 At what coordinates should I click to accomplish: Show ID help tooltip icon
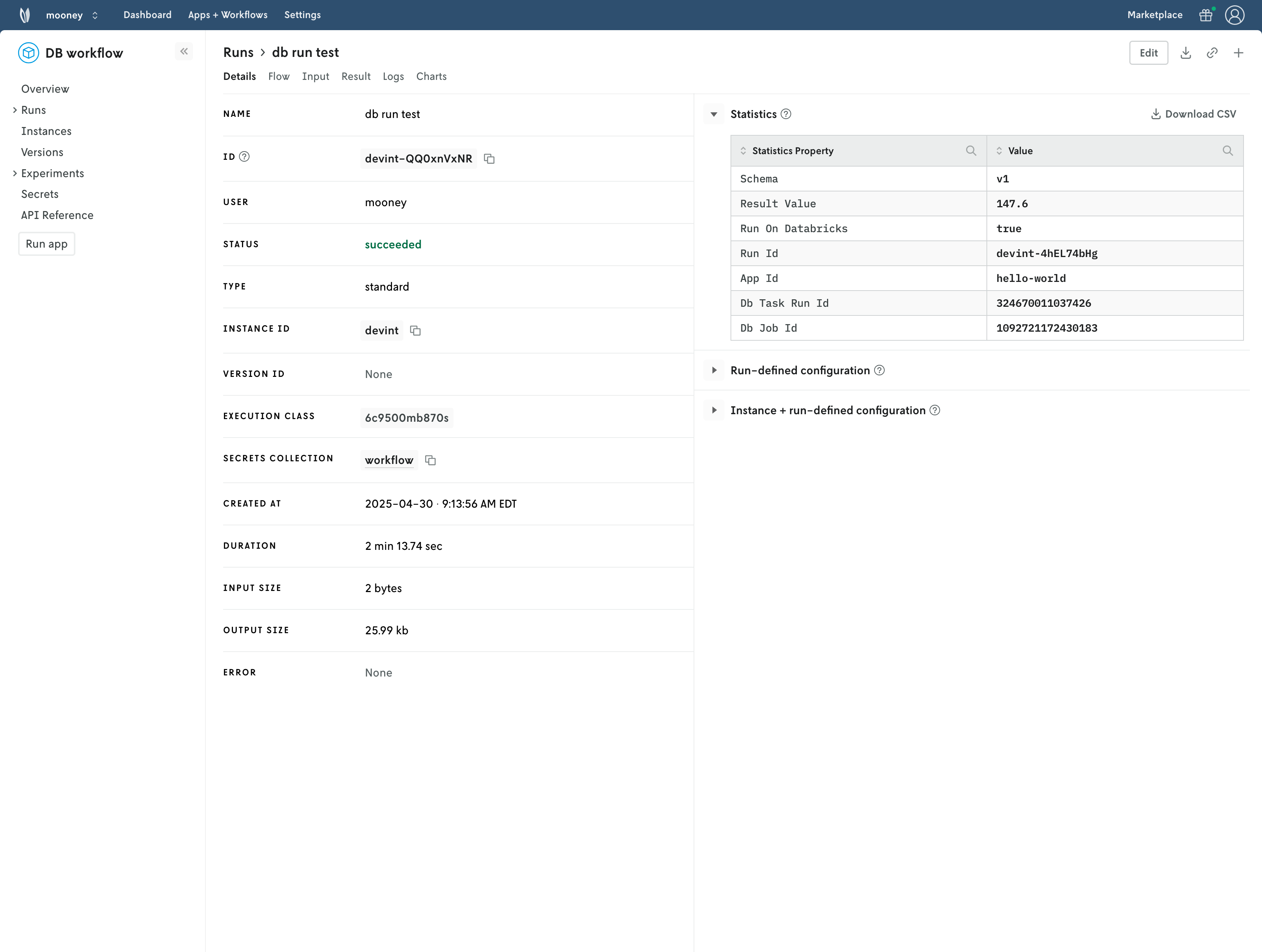244,156
